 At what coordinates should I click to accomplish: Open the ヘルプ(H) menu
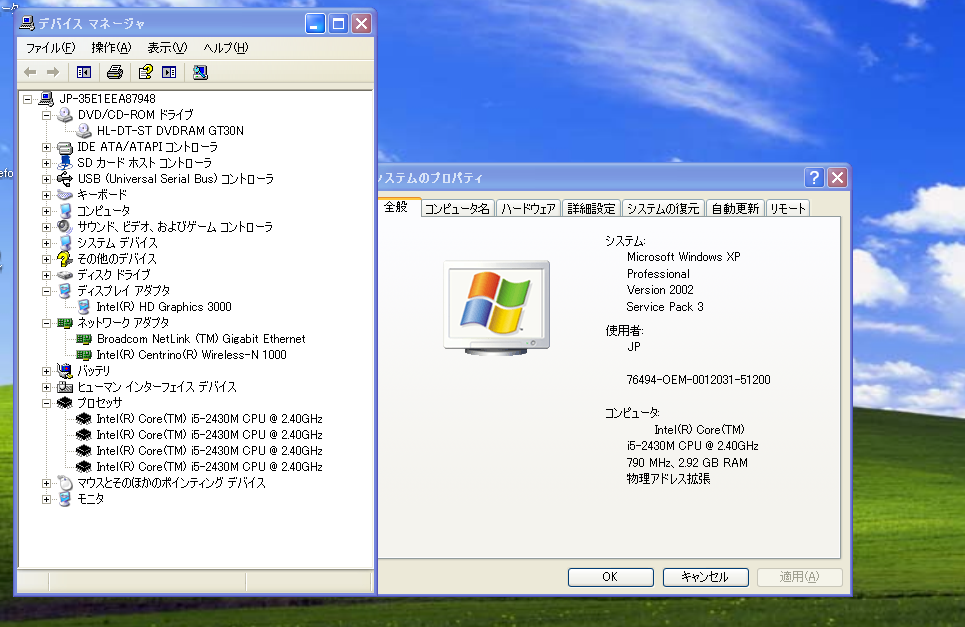click(x=225, y=47)
